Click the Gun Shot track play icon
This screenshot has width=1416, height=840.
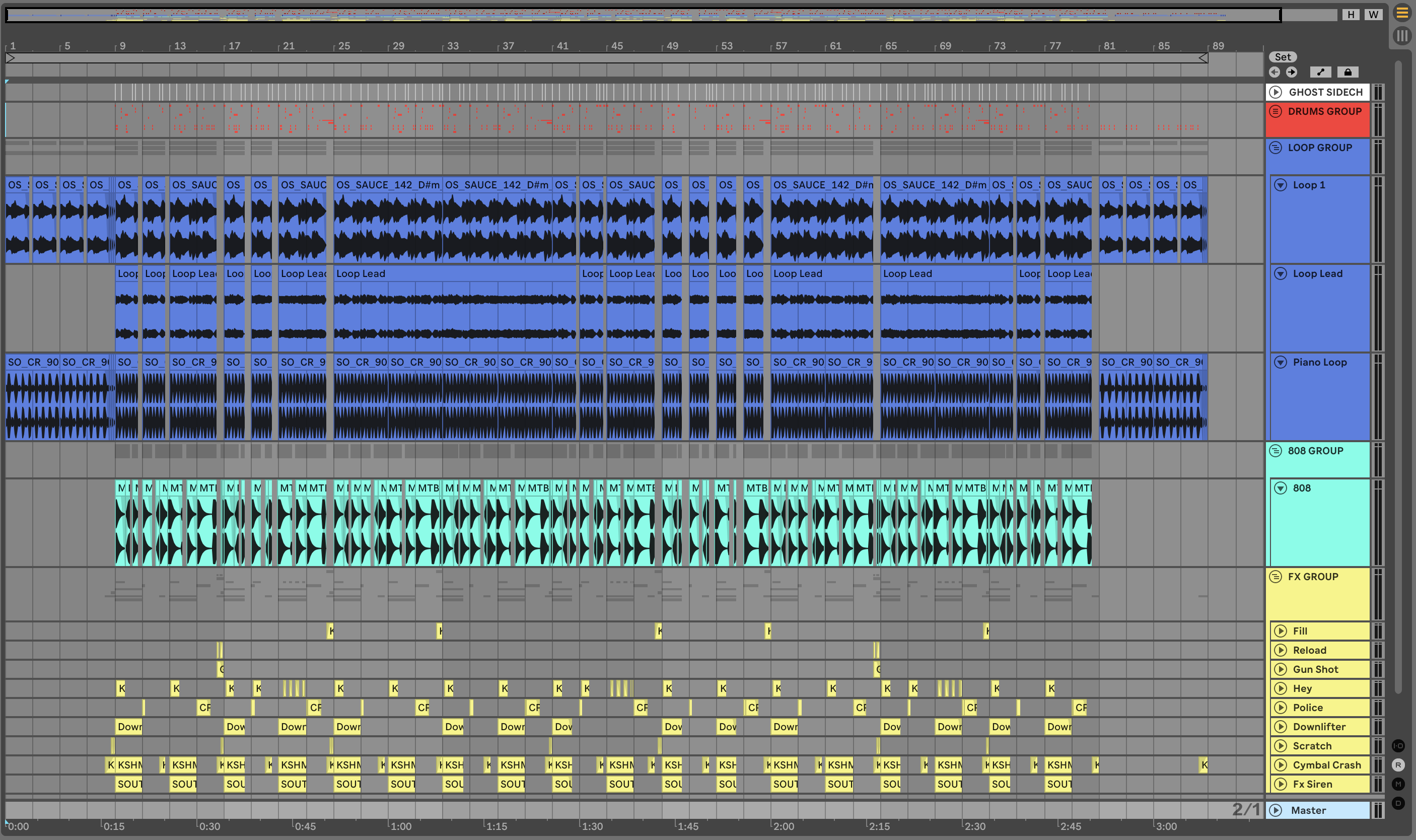coord(1280,669)
